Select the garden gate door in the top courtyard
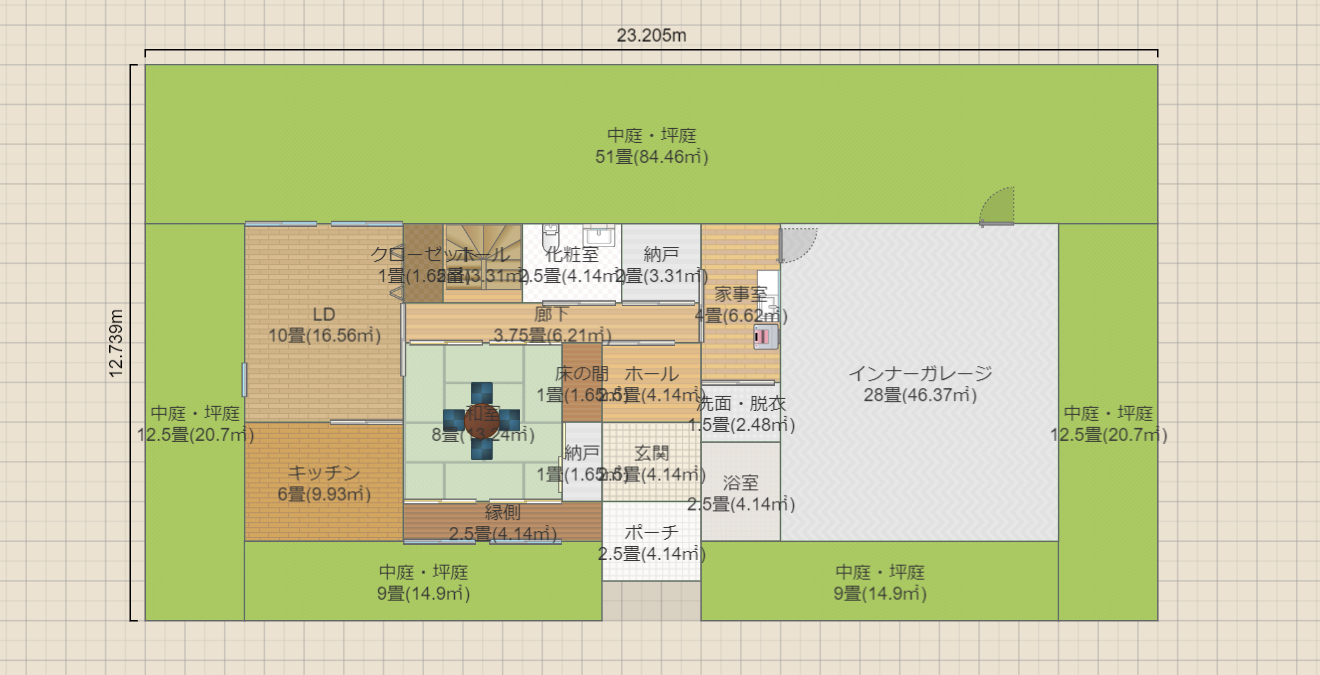The width and height of the screenshot is (1320, 675). 998,206
